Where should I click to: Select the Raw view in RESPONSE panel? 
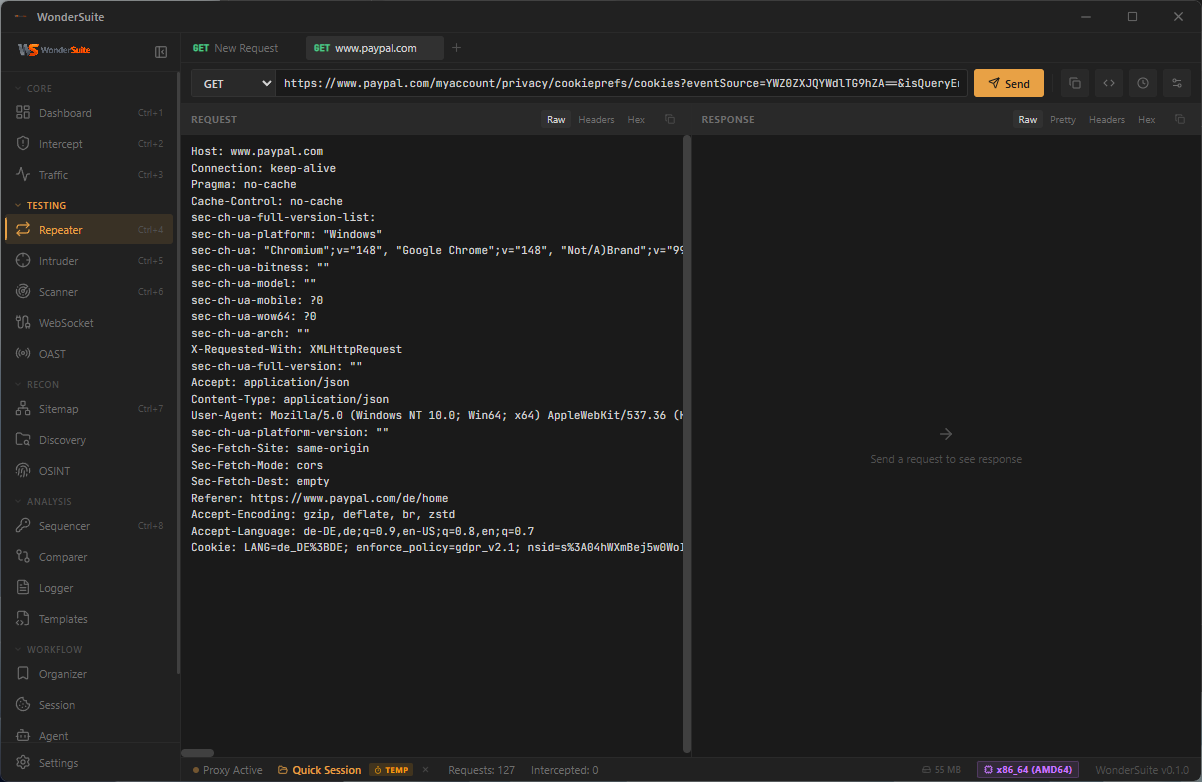click(1027, 119)
